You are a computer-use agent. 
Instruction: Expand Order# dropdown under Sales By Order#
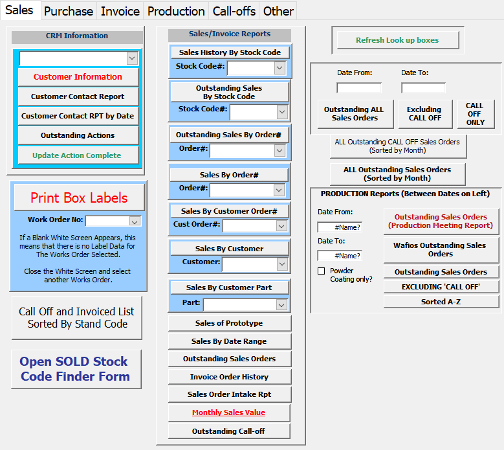(279, 190)
